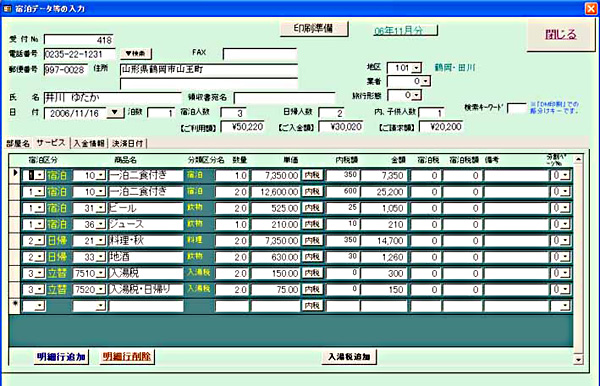
Task: Click the 備考 cell in ビール row
Action: click(517, 208)
